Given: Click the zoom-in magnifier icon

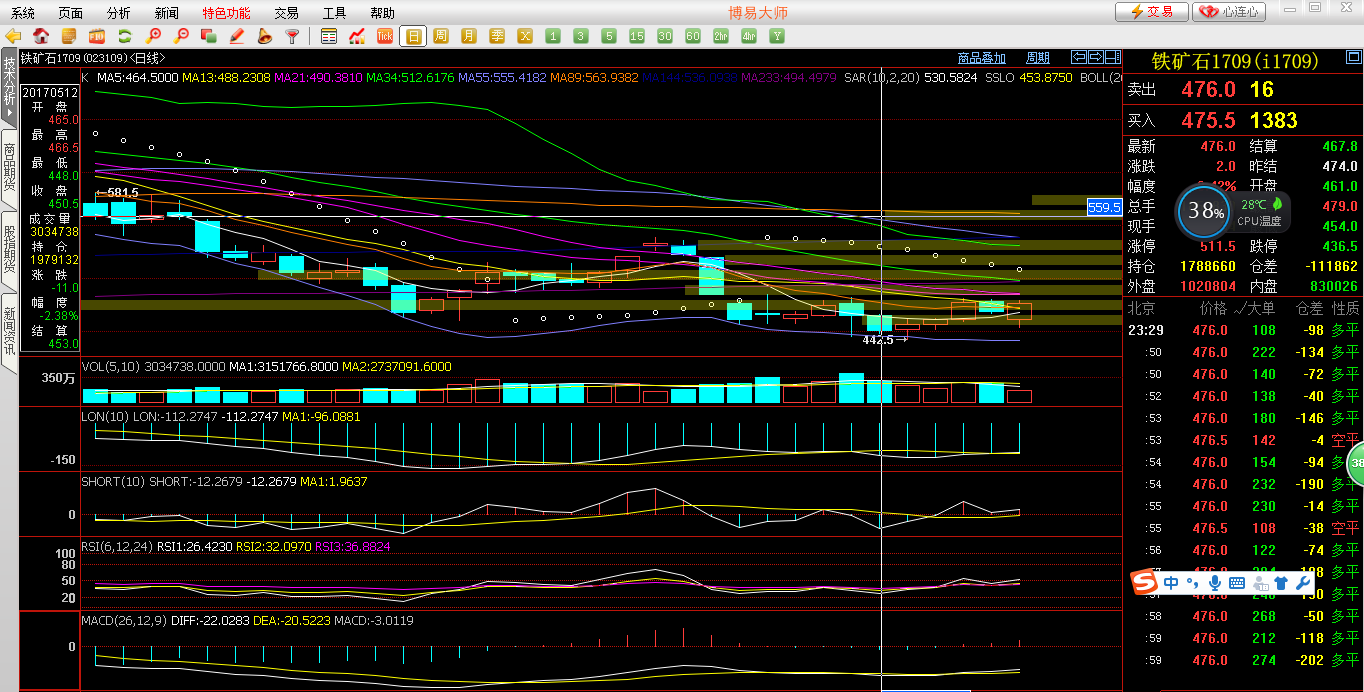Looking at the screenshot, I should pyautogui.click(x=153, y=36).
